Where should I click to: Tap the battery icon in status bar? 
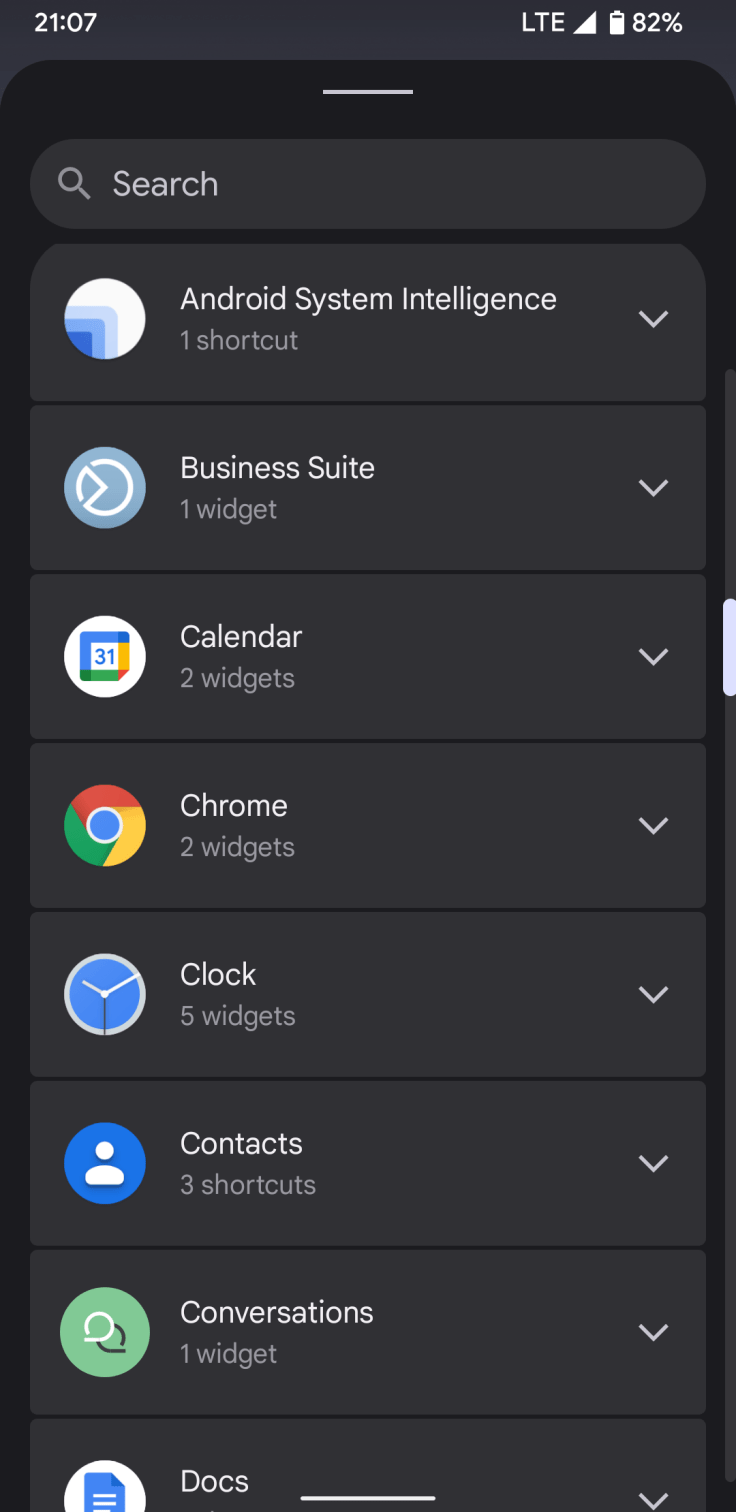click(x=617, y=23)
